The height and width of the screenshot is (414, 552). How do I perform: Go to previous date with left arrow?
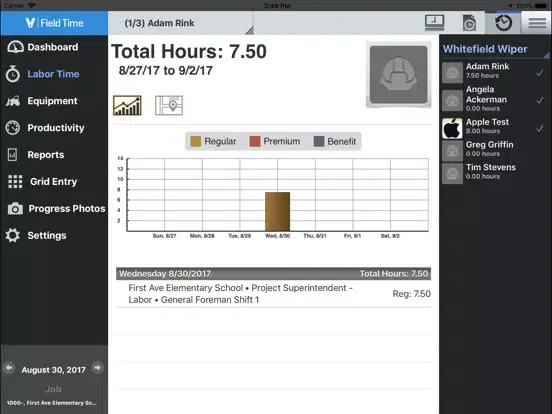9,368
